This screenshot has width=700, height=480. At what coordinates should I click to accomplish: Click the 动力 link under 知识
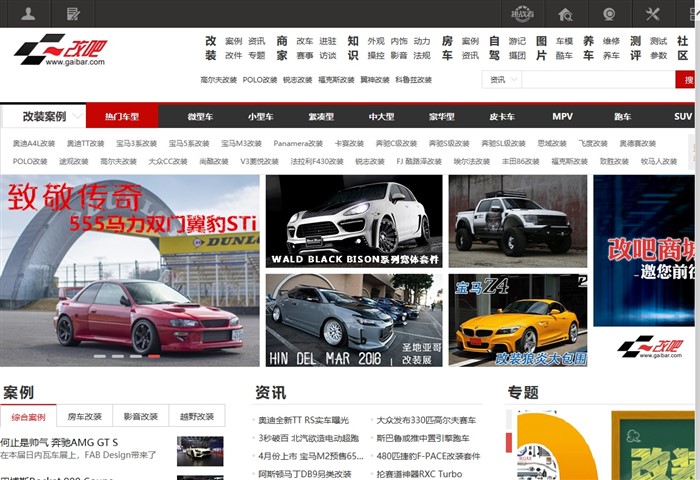pos(422,41)
